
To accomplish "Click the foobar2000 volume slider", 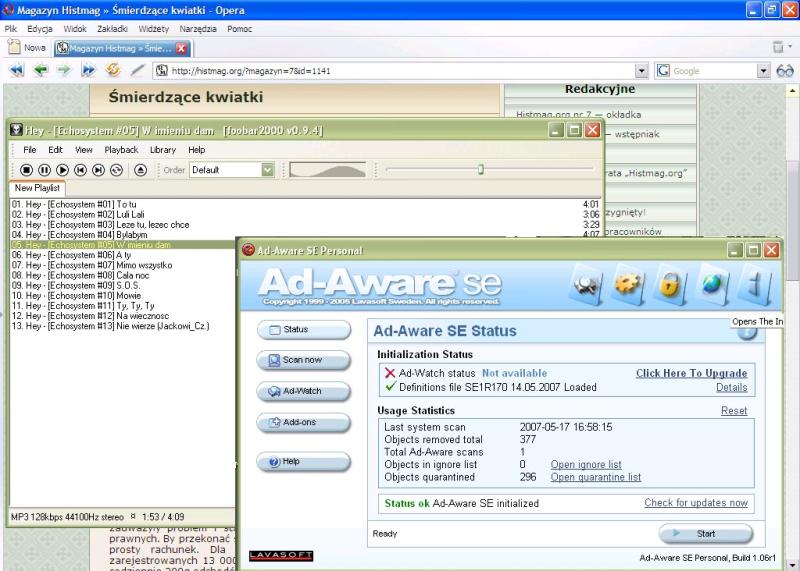I will coord(328,170).
